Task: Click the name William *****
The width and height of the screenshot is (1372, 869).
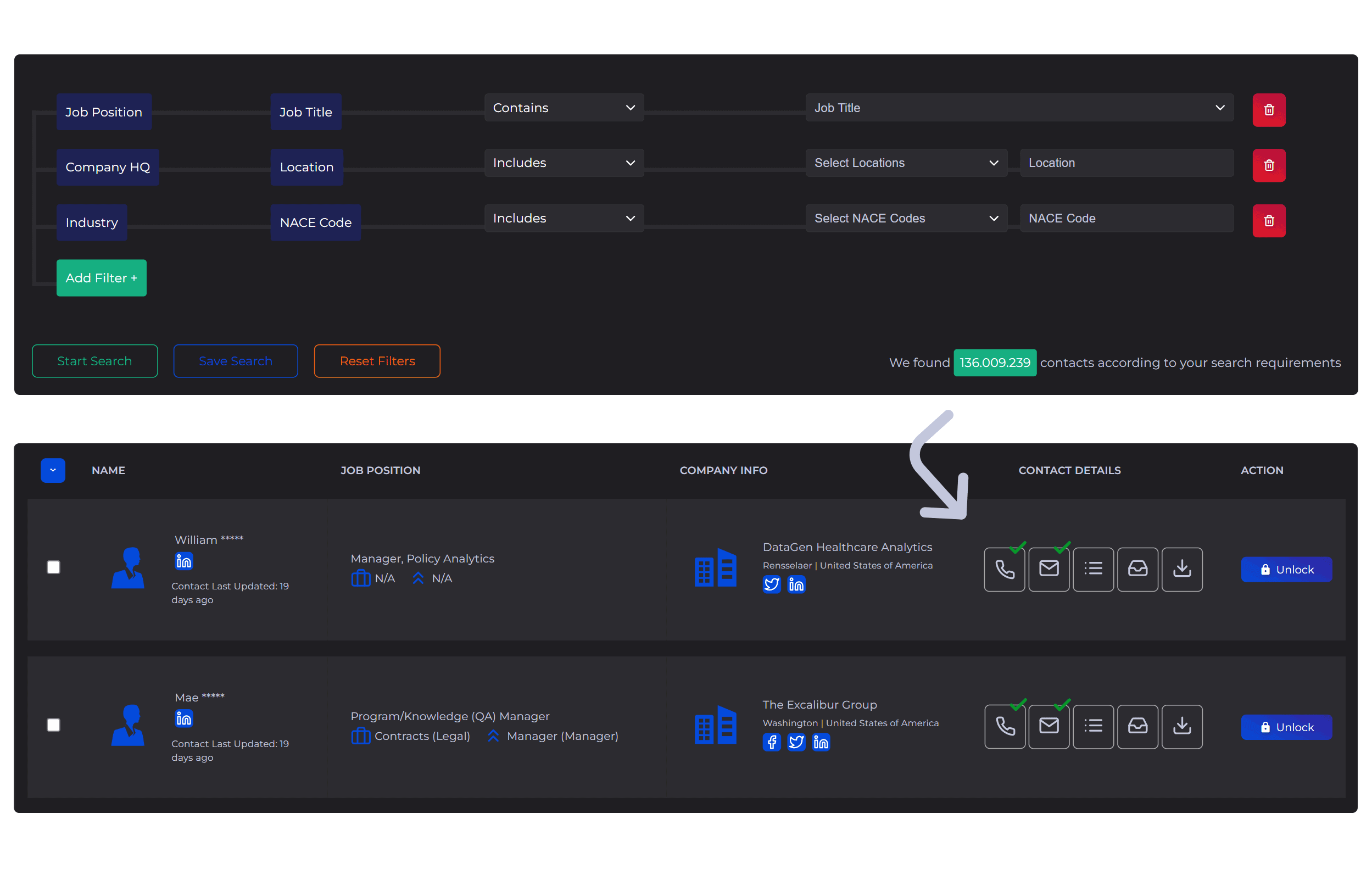Action: pos(209,539)
